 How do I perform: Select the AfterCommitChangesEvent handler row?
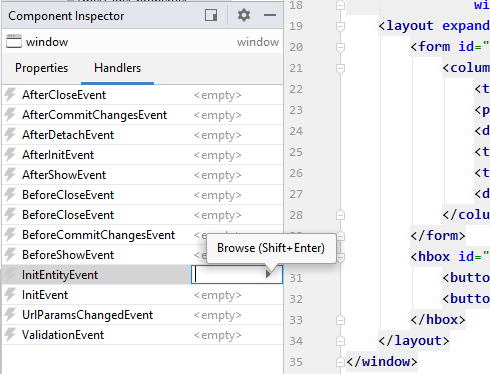click(x=142, y=115)
